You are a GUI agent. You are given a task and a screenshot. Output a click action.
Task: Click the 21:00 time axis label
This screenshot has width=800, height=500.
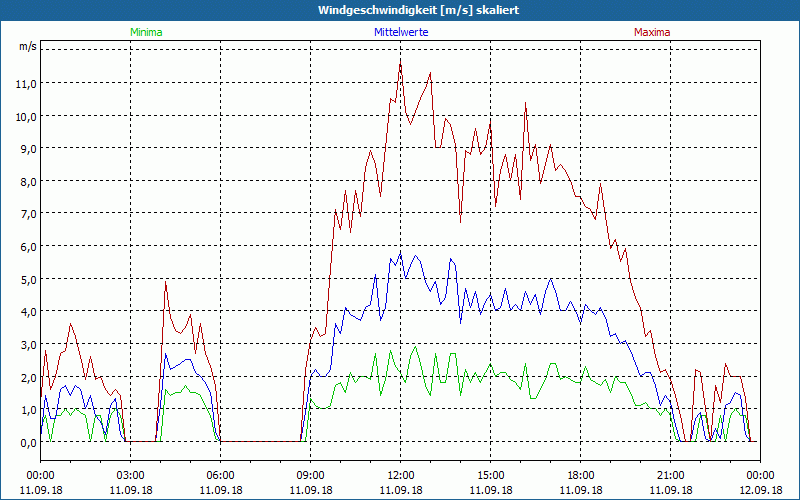pos(670,476)
